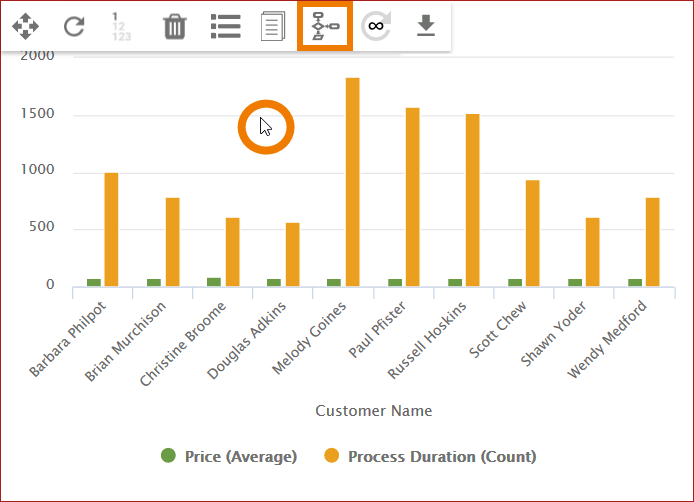Click the green legend marker dot
This screenshot has width=694, height=502.
click(x=169, y=456)
